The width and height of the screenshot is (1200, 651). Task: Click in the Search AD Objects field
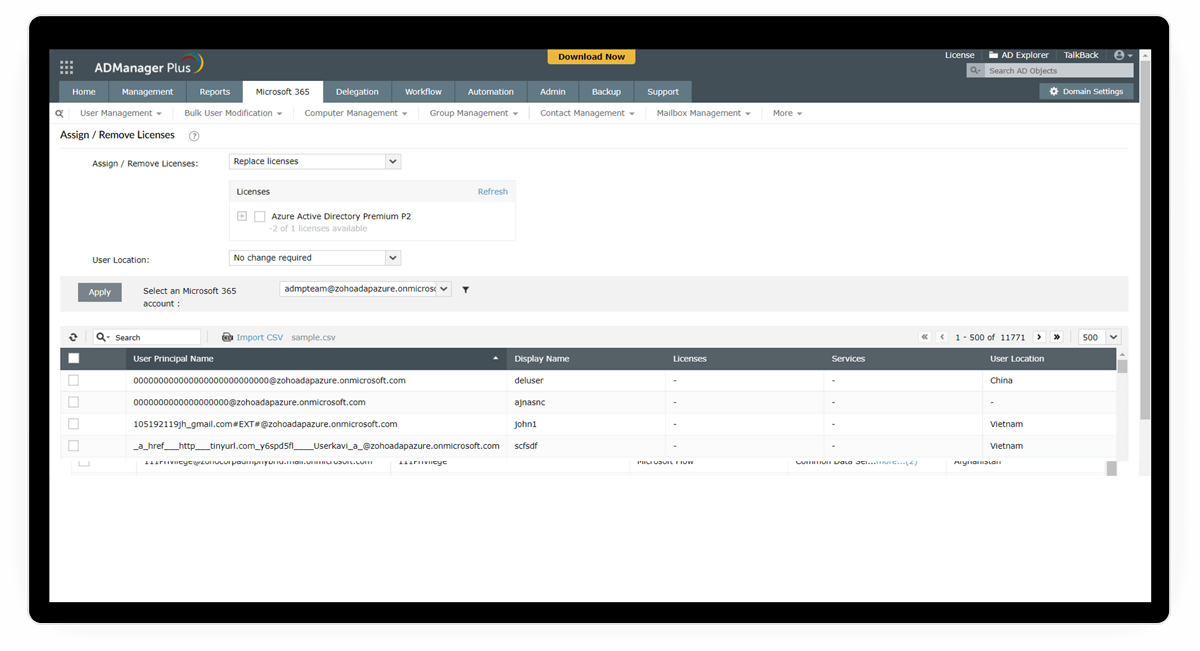[1059, 71]
